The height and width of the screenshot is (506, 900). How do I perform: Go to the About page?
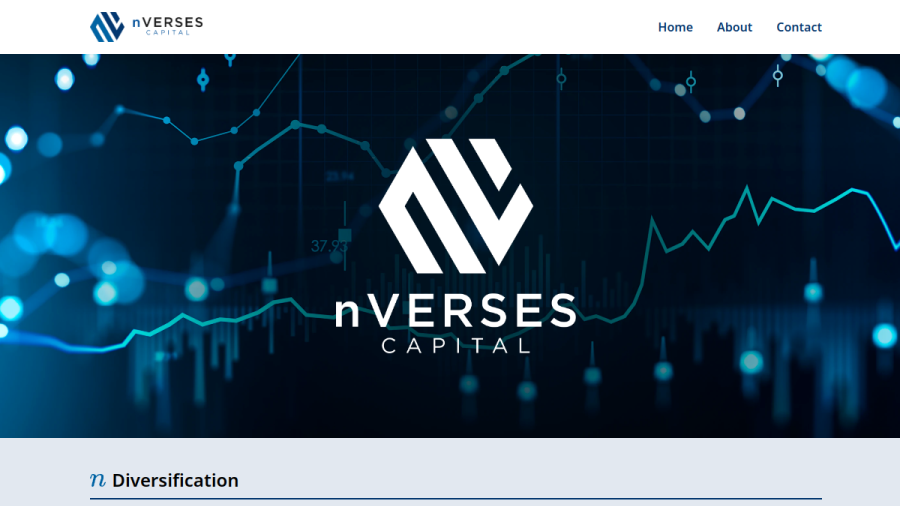pyautogui.click(x=734, y=27)
